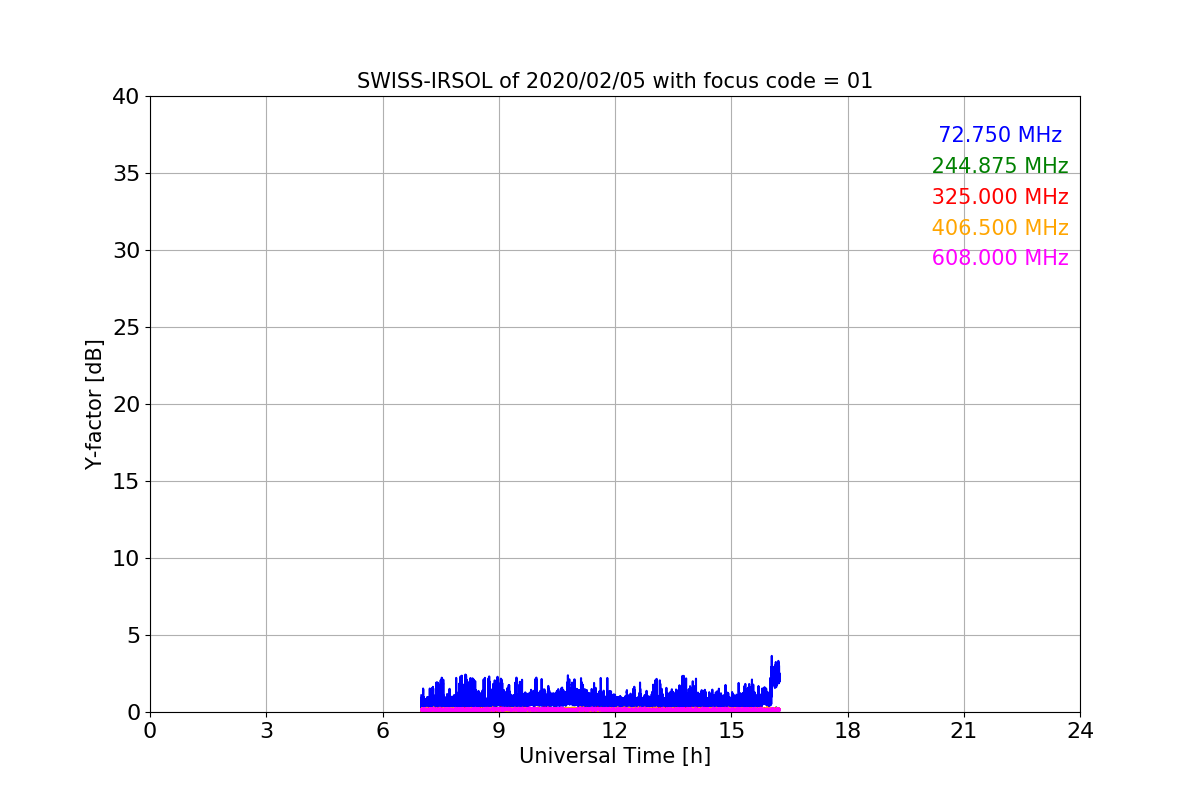The height and width of the screenshot is (800, 1200).
Task: Click x-axis tick value 24
Action: [x=1080, y=731]
